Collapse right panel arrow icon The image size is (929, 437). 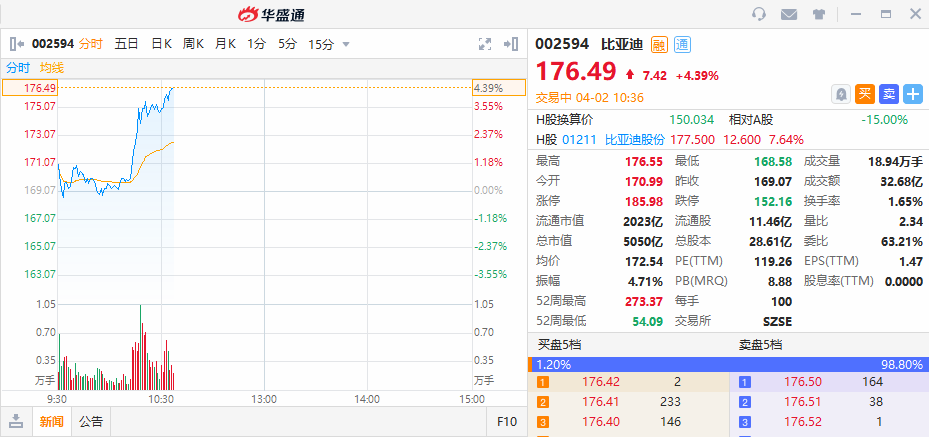point(511,44)
